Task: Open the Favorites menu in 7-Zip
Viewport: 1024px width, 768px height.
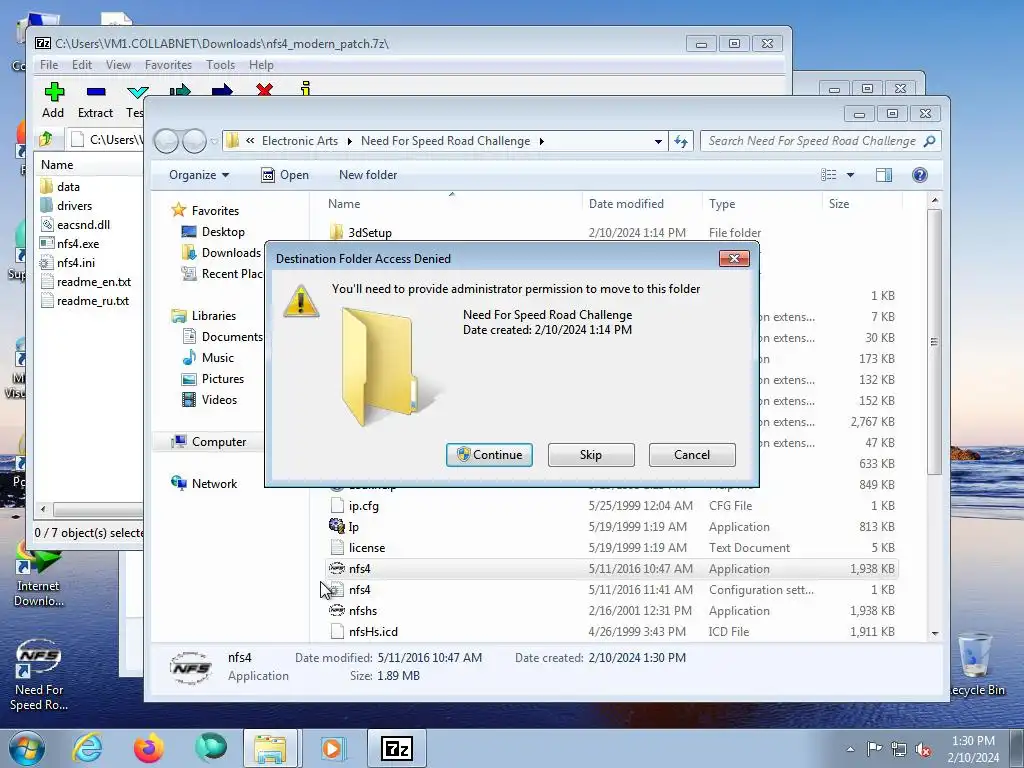Action: click(168, 65)
